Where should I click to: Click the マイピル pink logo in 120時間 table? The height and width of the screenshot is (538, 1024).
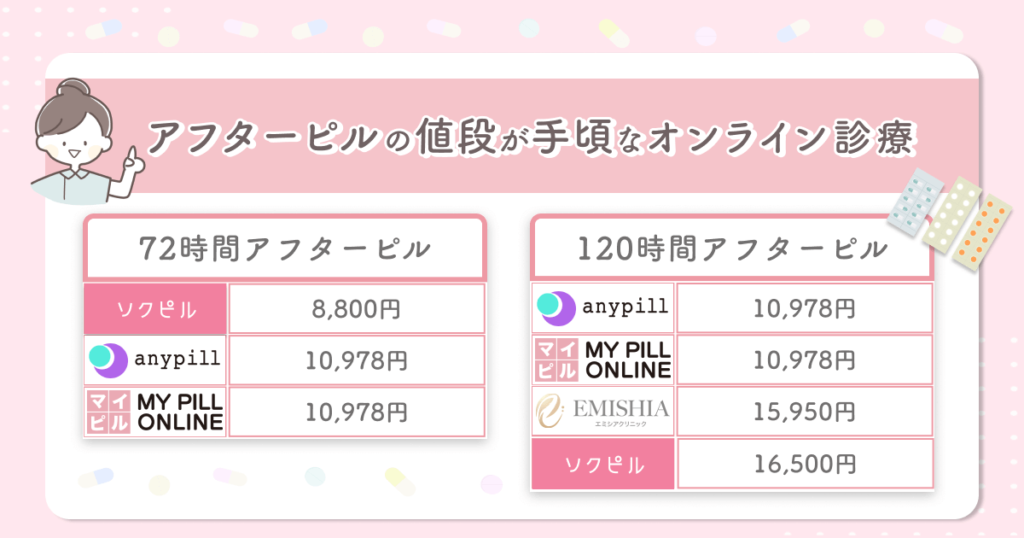click(x=556, y=360)
